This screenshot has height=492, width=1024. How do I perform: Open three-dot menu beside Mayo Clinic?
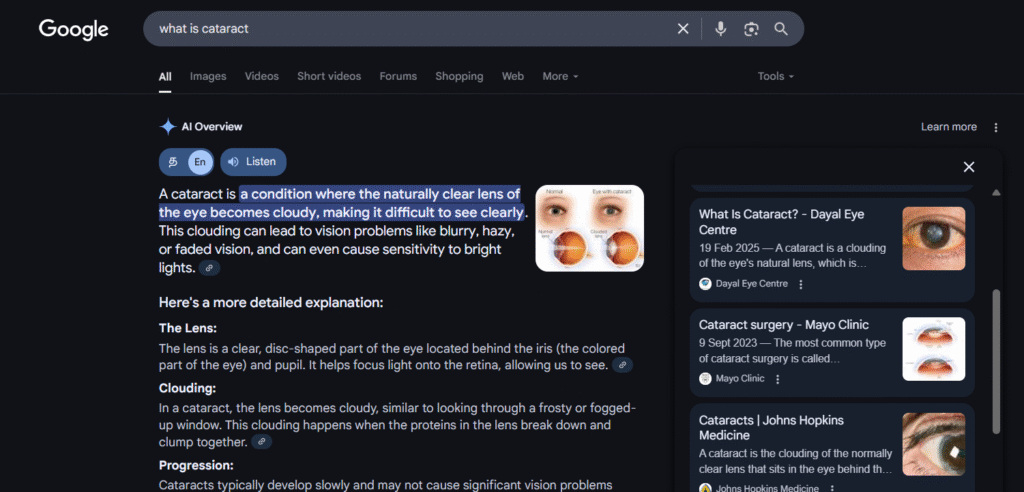pos(778,379)
